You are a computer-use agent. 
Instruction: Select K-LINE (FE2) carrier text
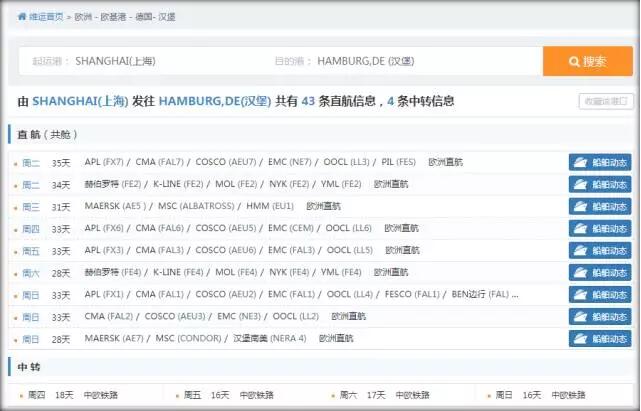tap(178, 184)
